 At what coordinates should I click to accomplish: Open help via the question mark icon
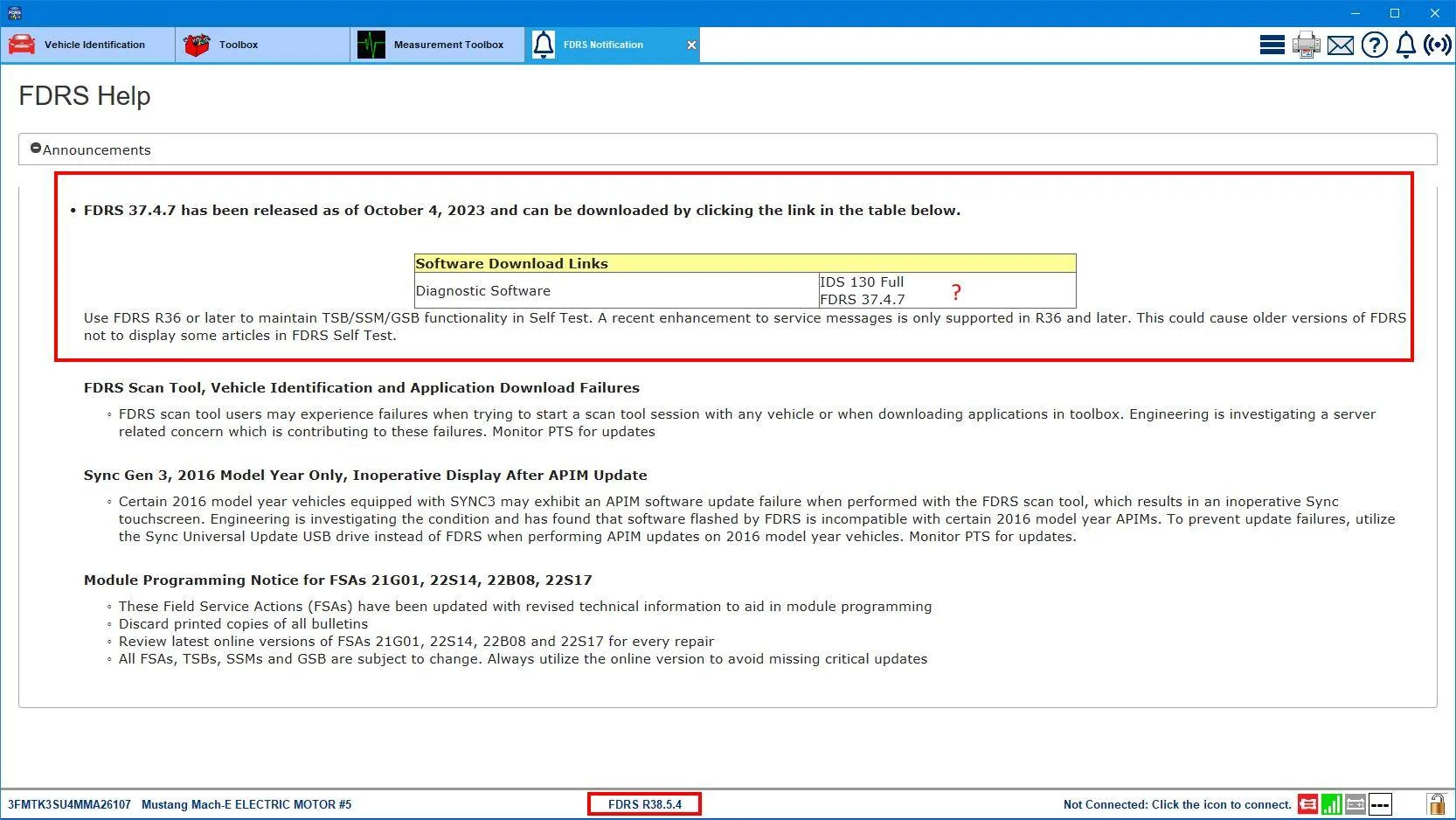tap(1375, 45)
